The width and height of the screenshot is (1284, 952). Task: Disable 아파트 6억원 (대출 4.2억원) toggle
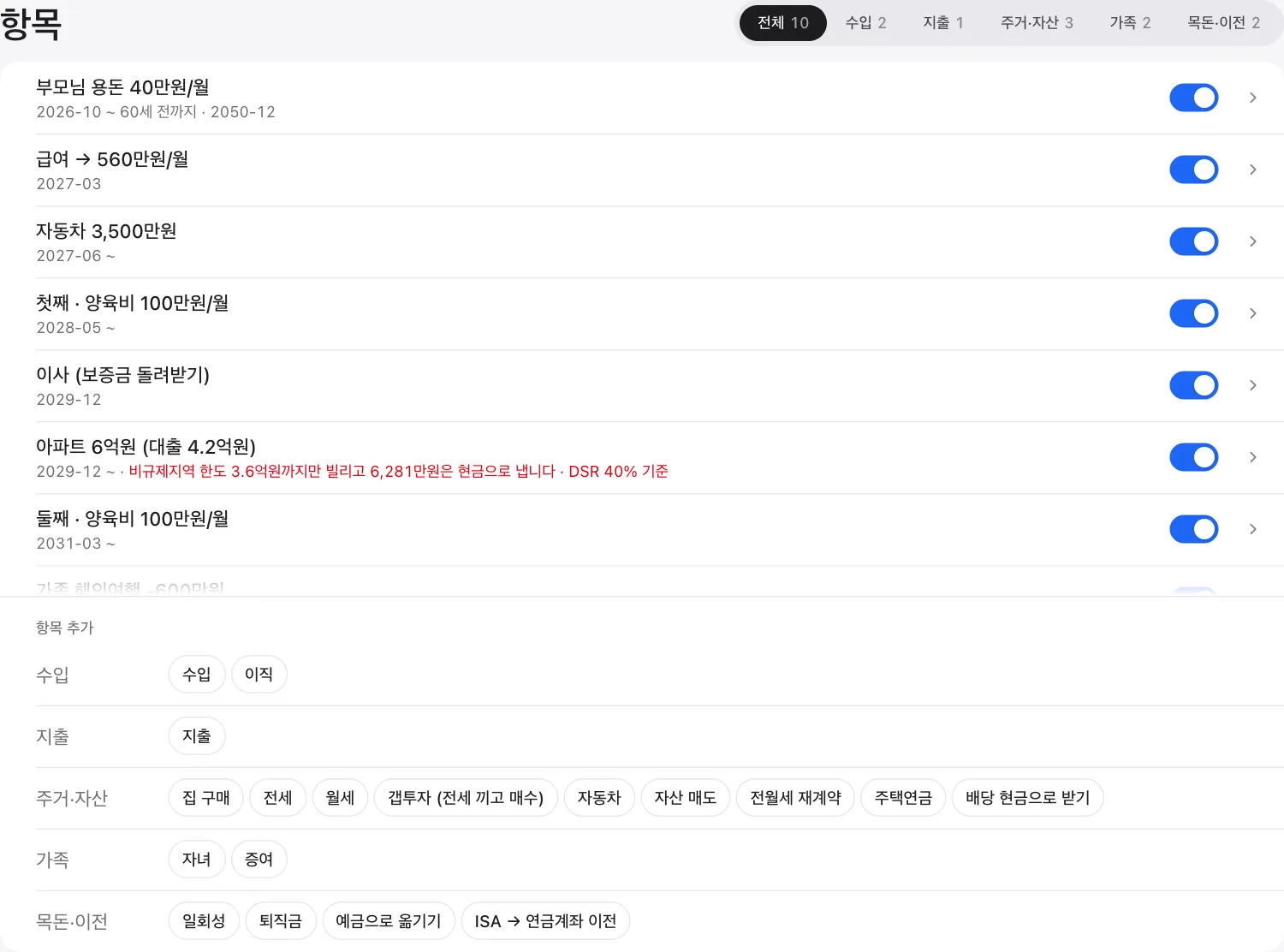coord(1193,457)
